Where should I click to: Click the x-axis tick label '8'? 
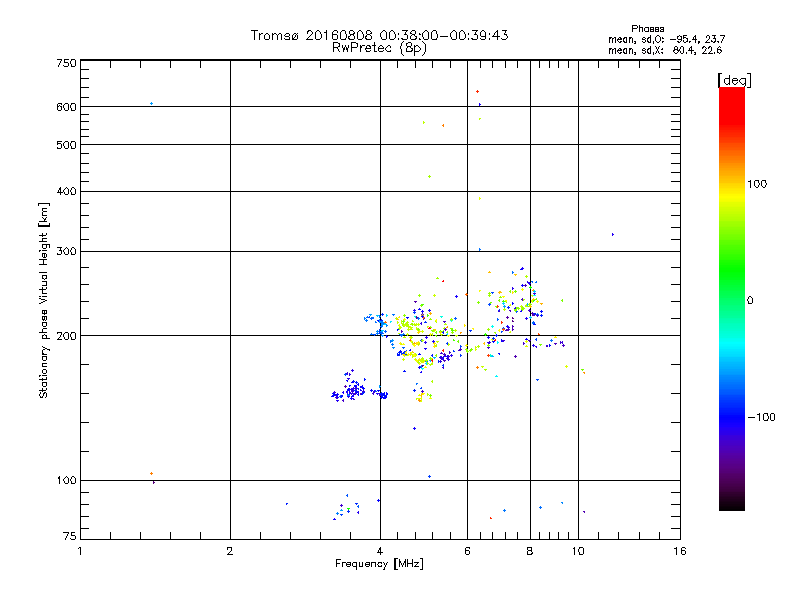pyautogui.click(x=530, y=551)
